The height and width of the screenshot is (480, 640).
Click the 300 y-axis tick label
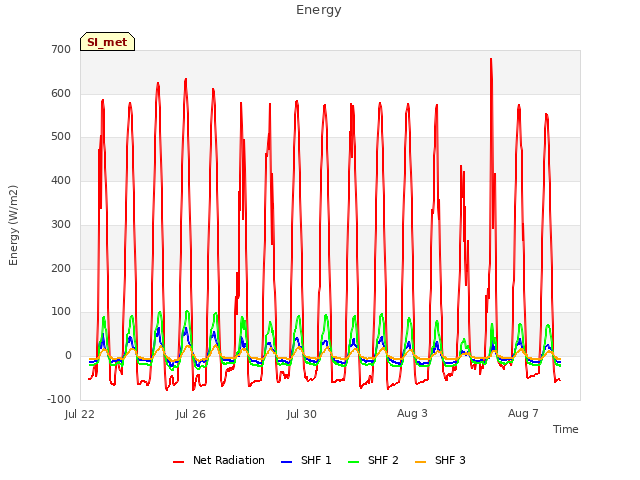click(61, 224)
